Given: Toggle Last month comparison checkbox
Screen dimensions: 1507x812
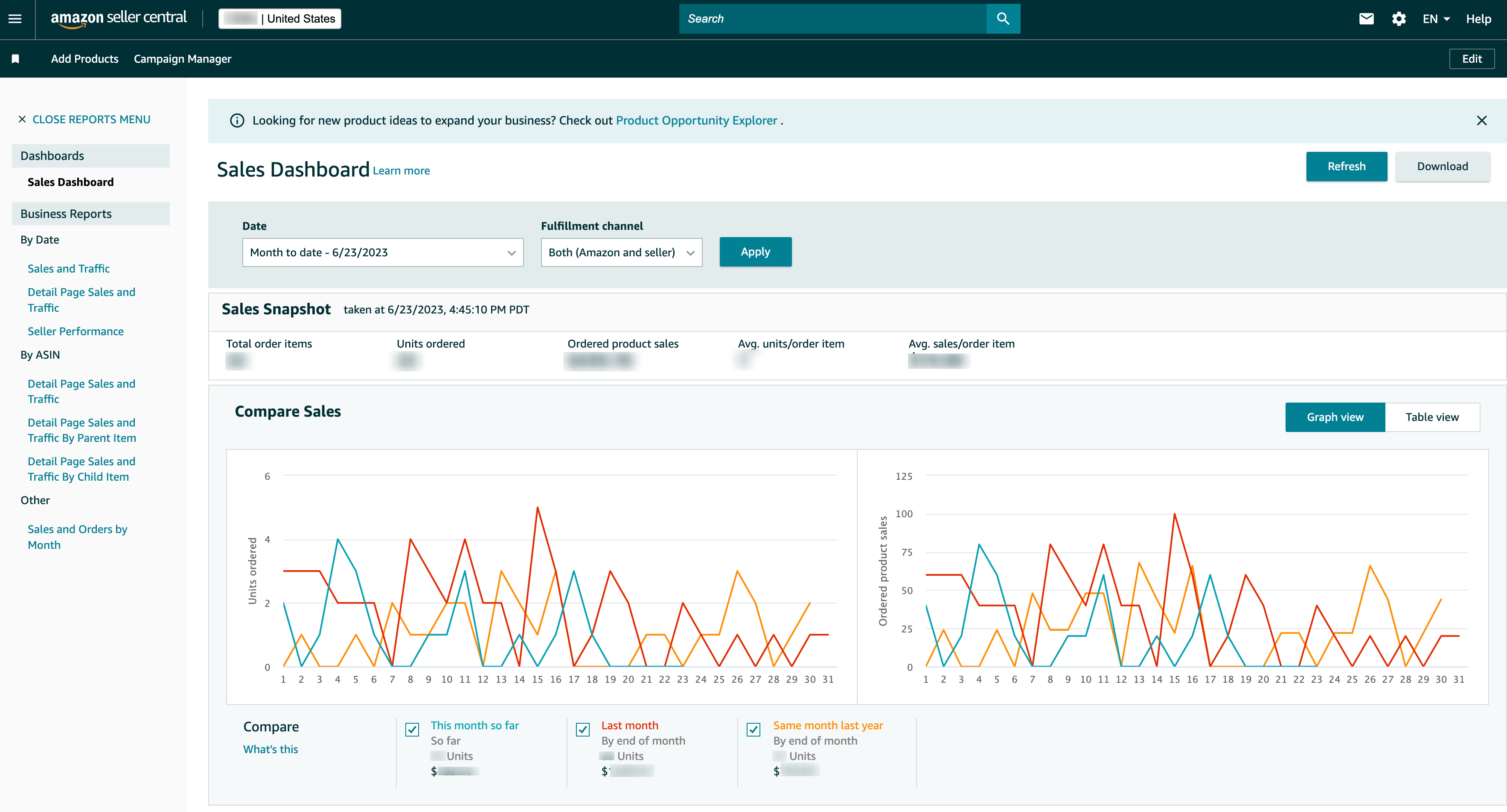Looking at the screenshot, I should point(583,728).
